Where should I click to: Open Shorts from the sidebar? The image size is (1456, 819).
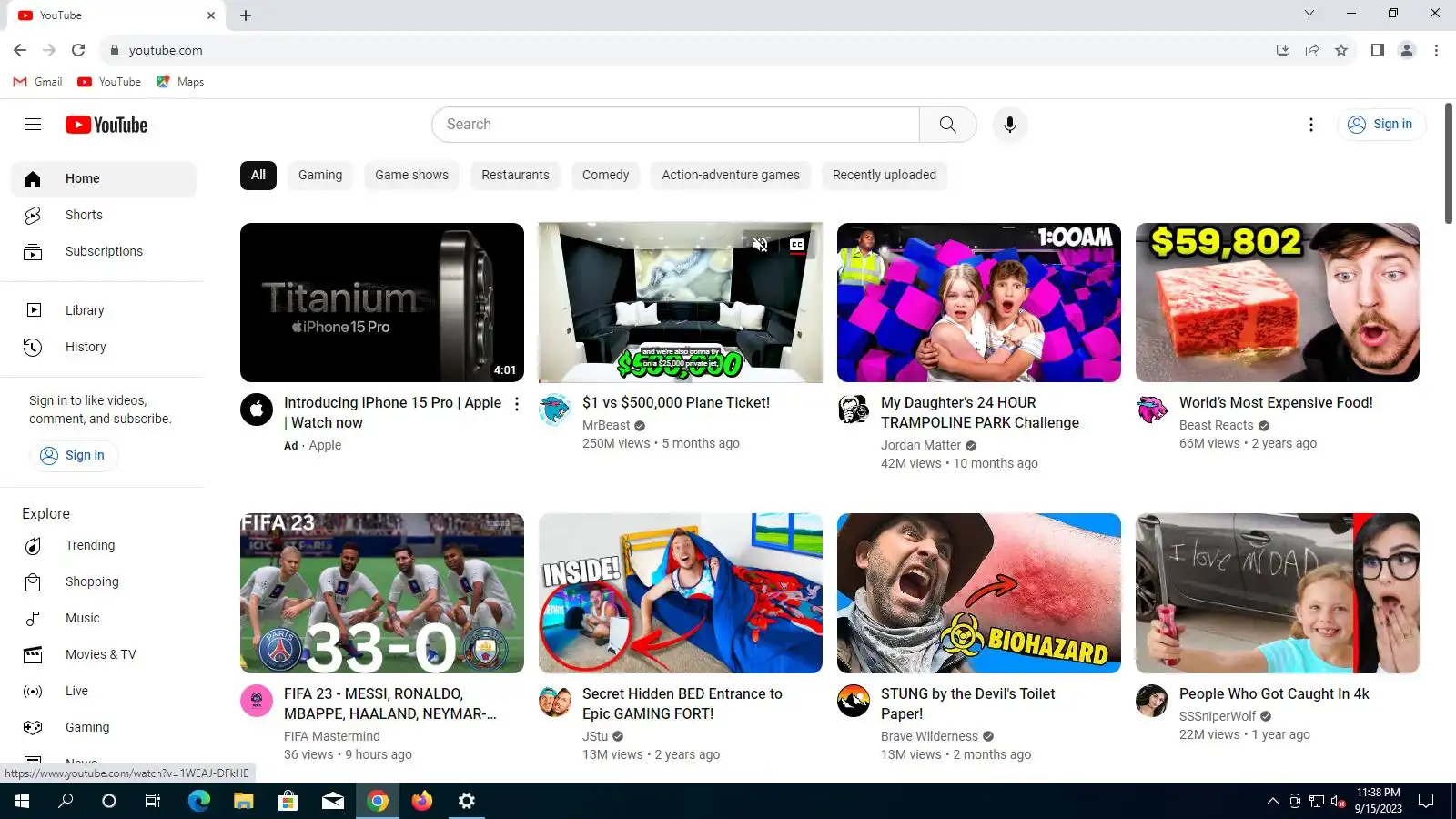[104, 215]
